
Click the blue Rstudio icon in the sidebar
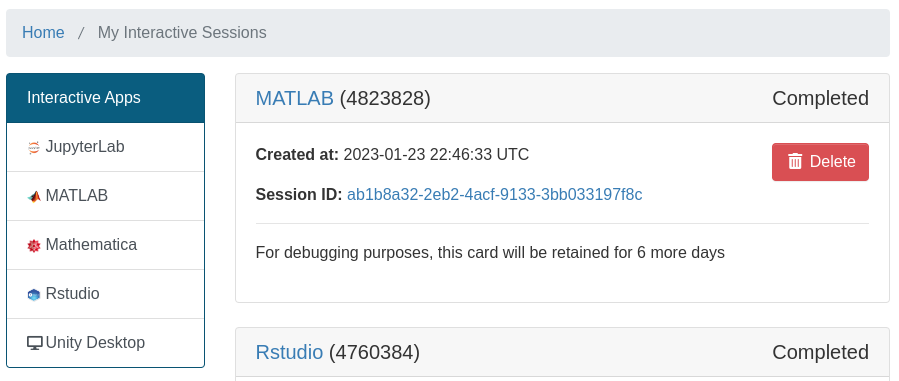[x=34, y=294]
